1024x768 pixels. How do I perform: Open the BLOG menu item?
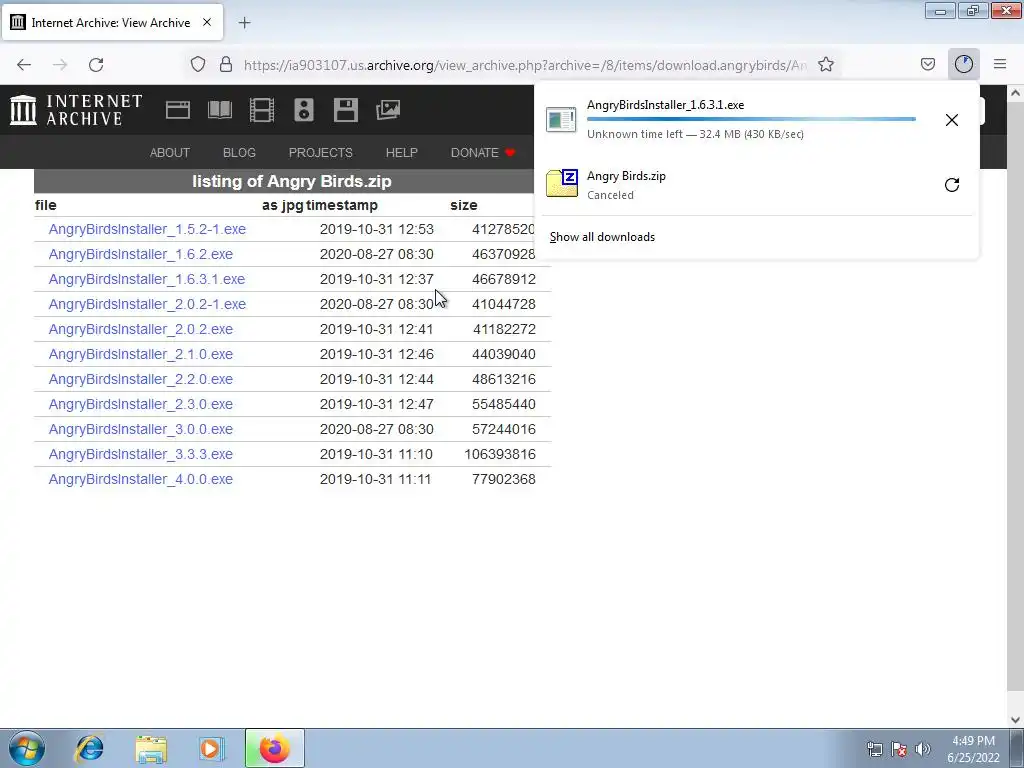[239, 153]
